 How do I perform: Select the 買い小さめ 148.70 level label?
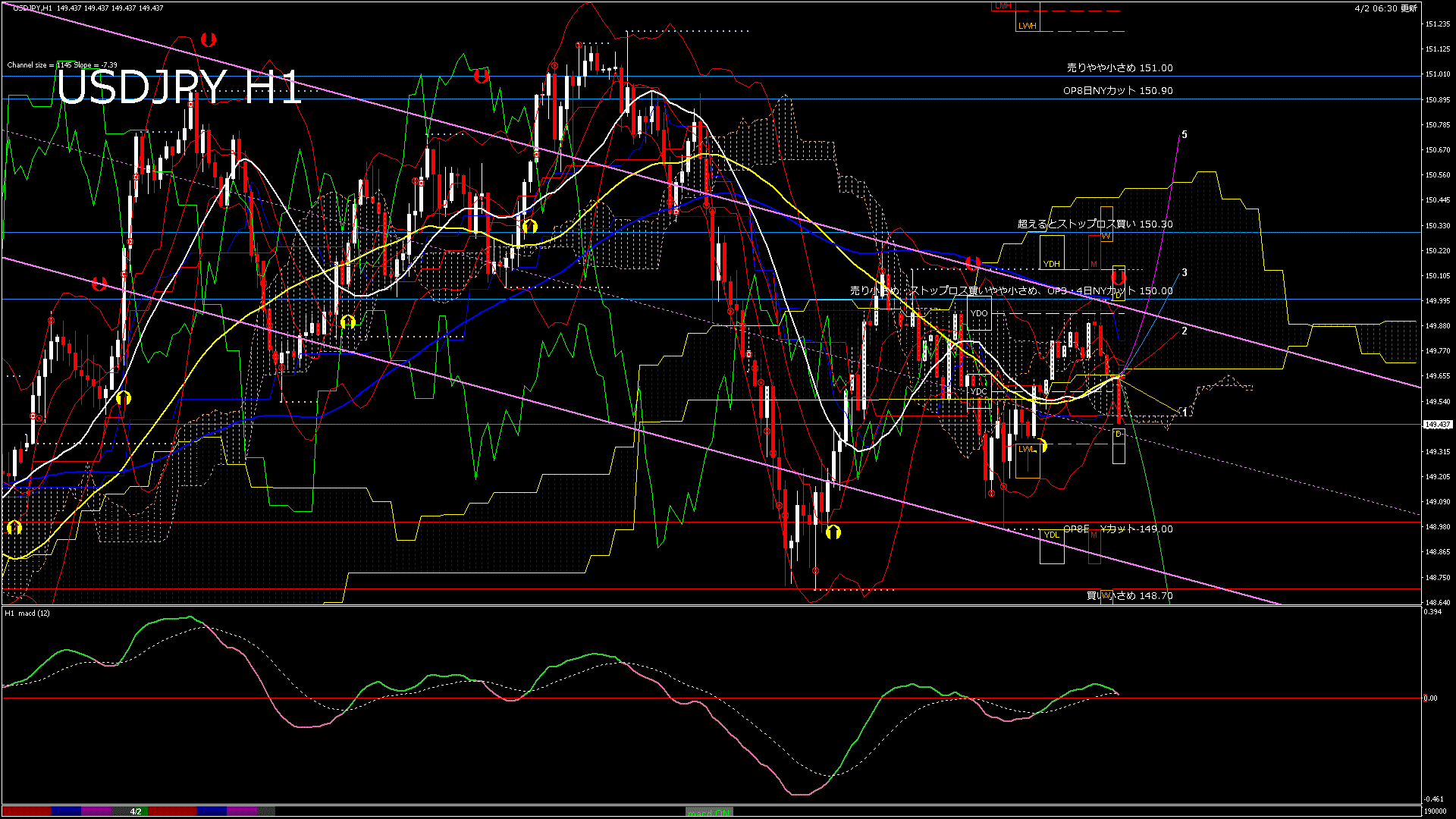[1129, 595]
